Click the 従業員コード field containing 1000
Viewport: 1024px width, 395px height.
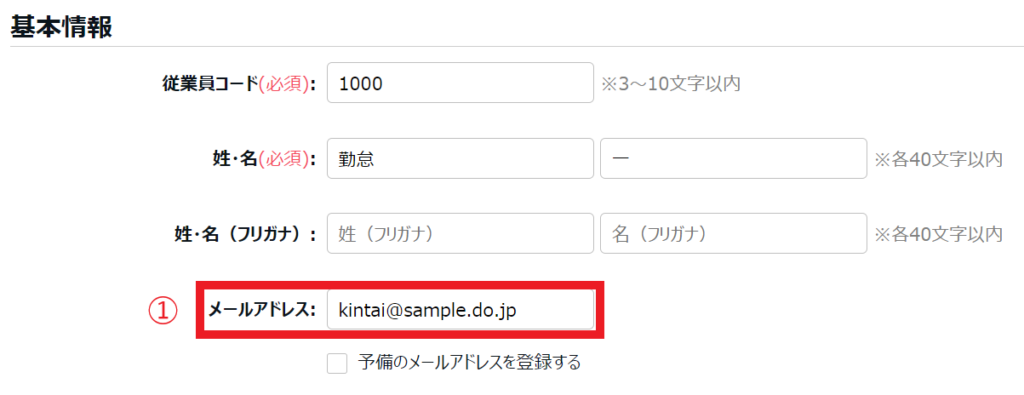coord(460,83)
